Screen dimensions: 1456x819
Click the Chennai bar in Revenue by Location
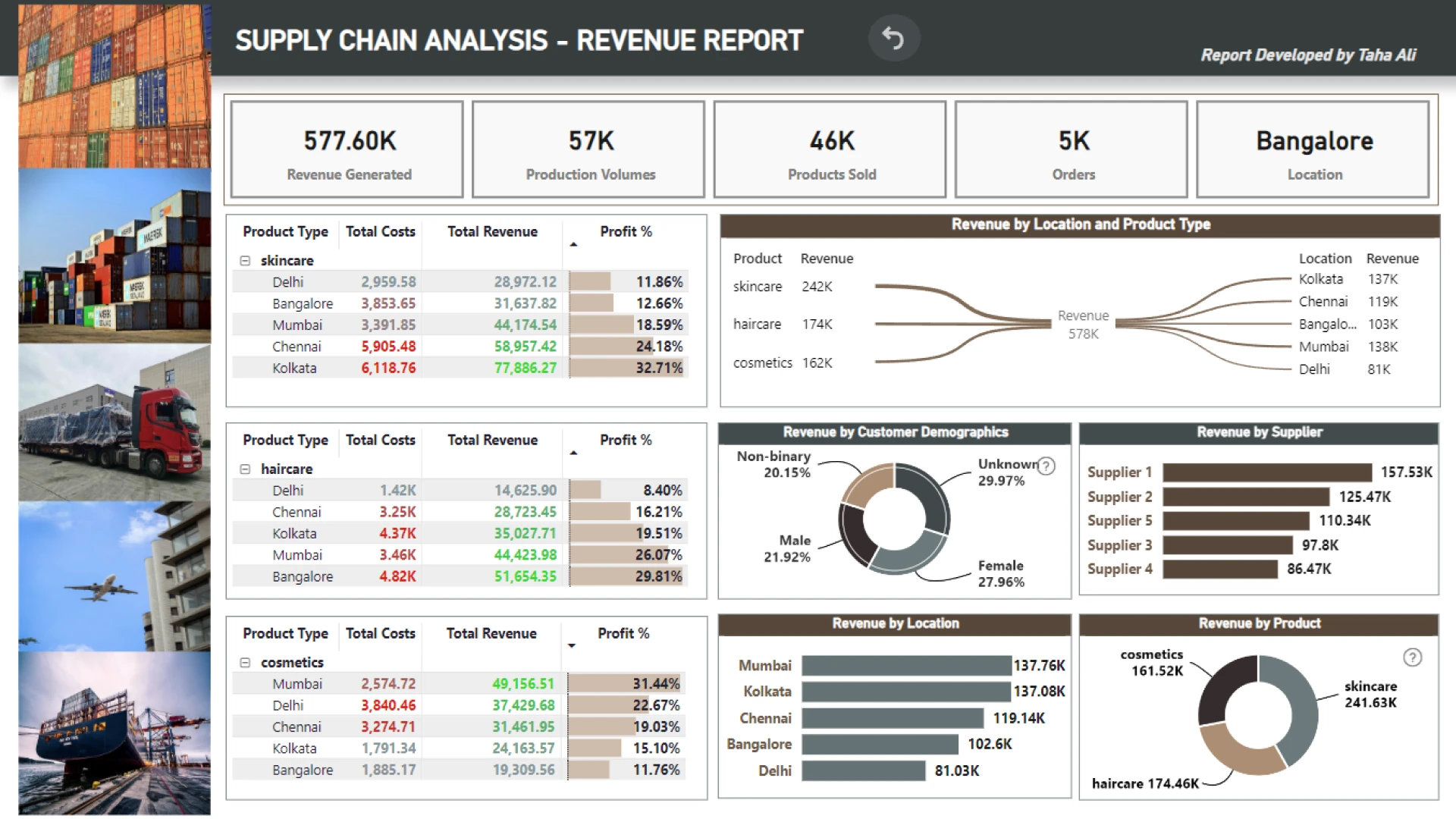click(893, 718)
